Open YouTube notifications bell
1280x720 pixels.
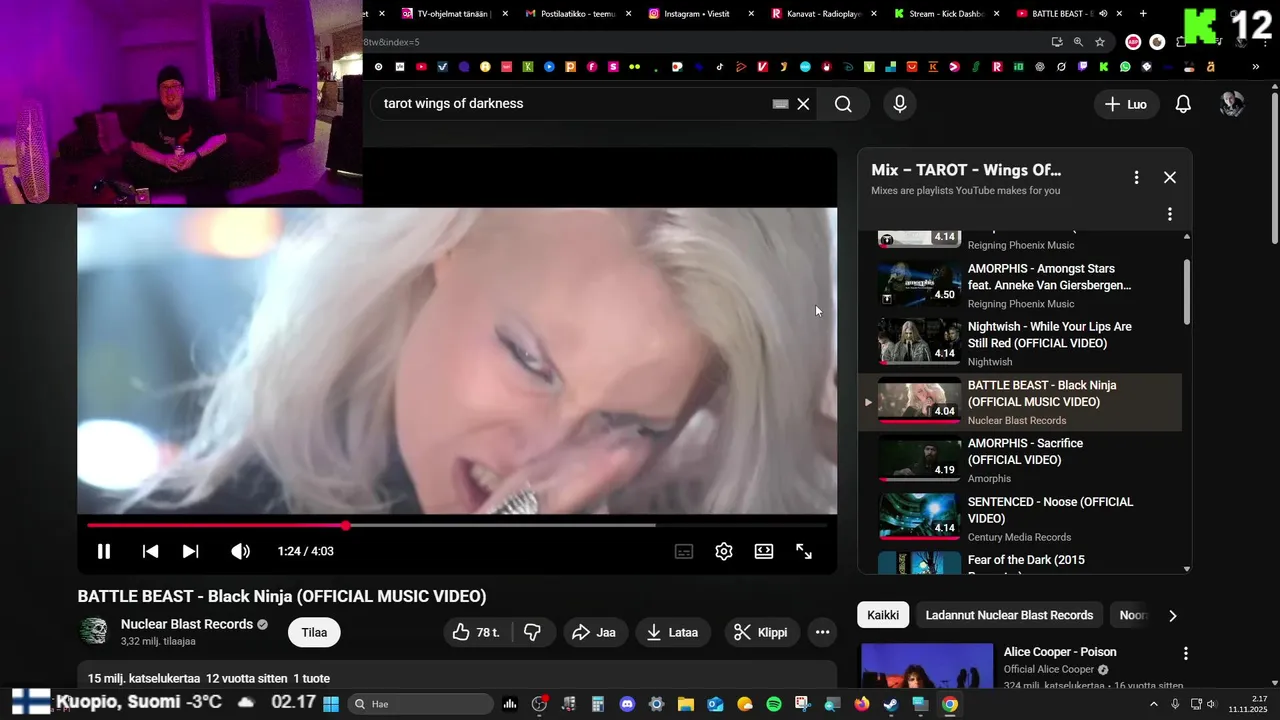coord(1183,104)
